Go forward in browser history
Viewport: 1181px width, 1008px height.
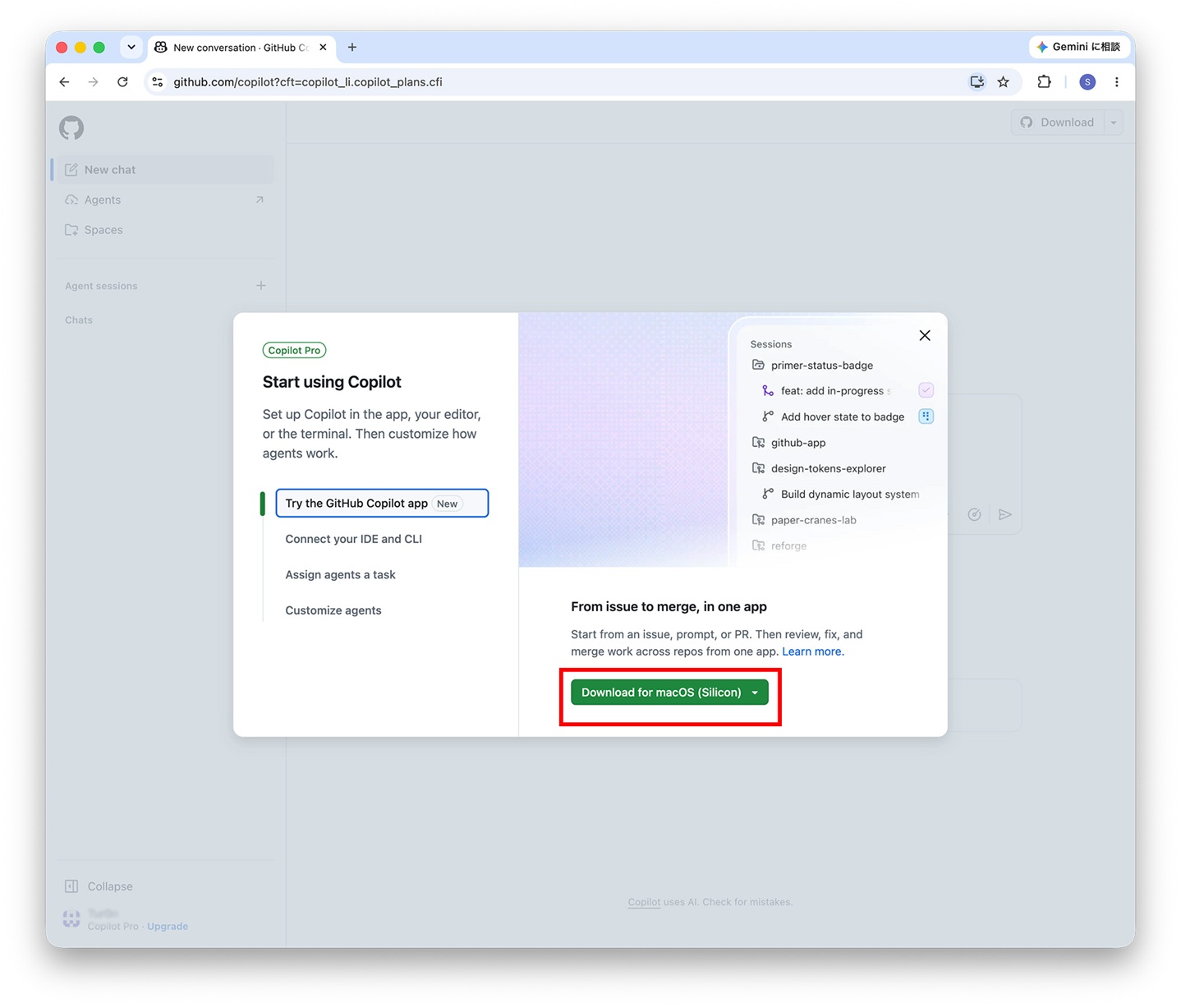pos(94,82)
